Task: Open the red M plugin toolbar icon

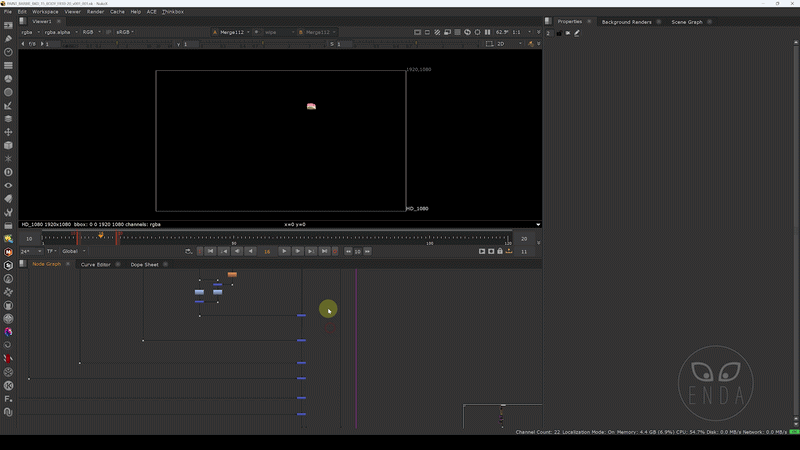Action: tap(8, 252)
